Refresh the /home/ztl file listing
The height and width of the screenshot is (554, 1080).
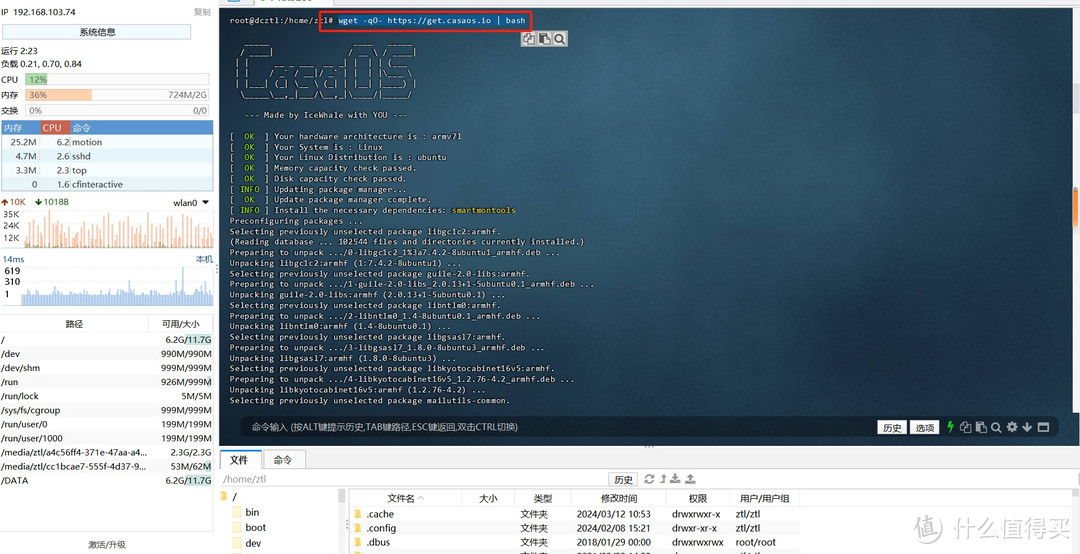pos(649,479)
